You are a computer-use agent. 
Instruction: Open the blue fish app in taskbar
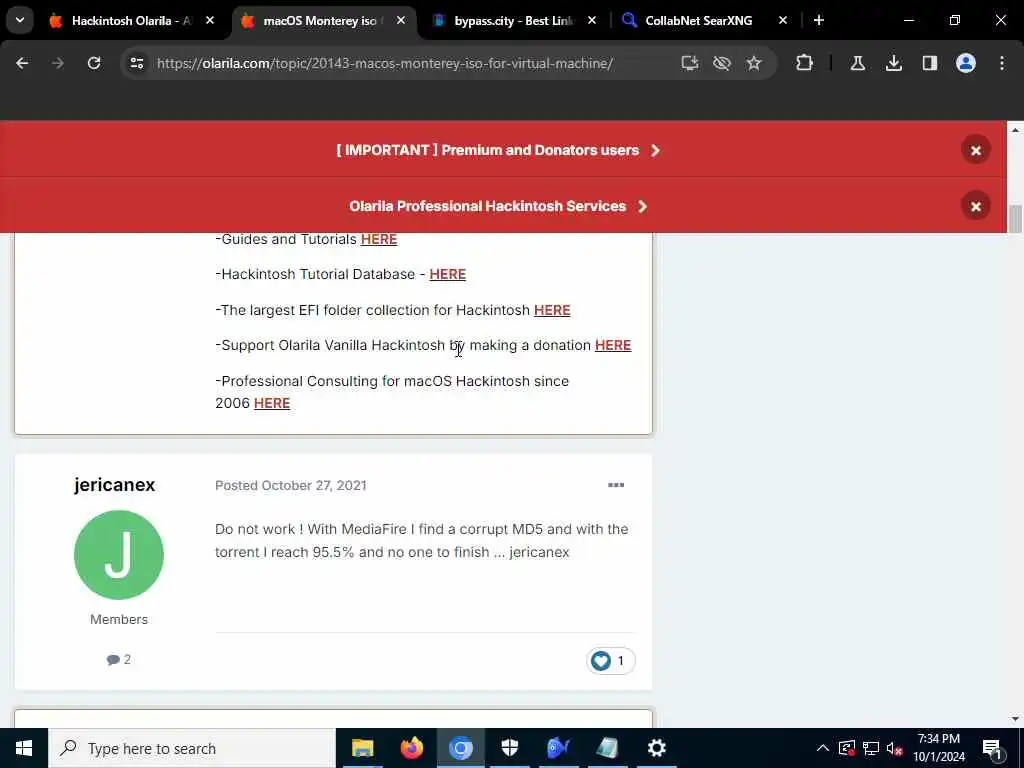[558, 748]
